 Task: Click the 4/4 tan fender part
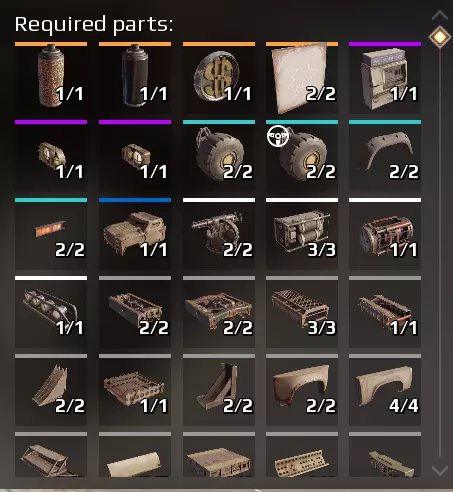(385, 390)
